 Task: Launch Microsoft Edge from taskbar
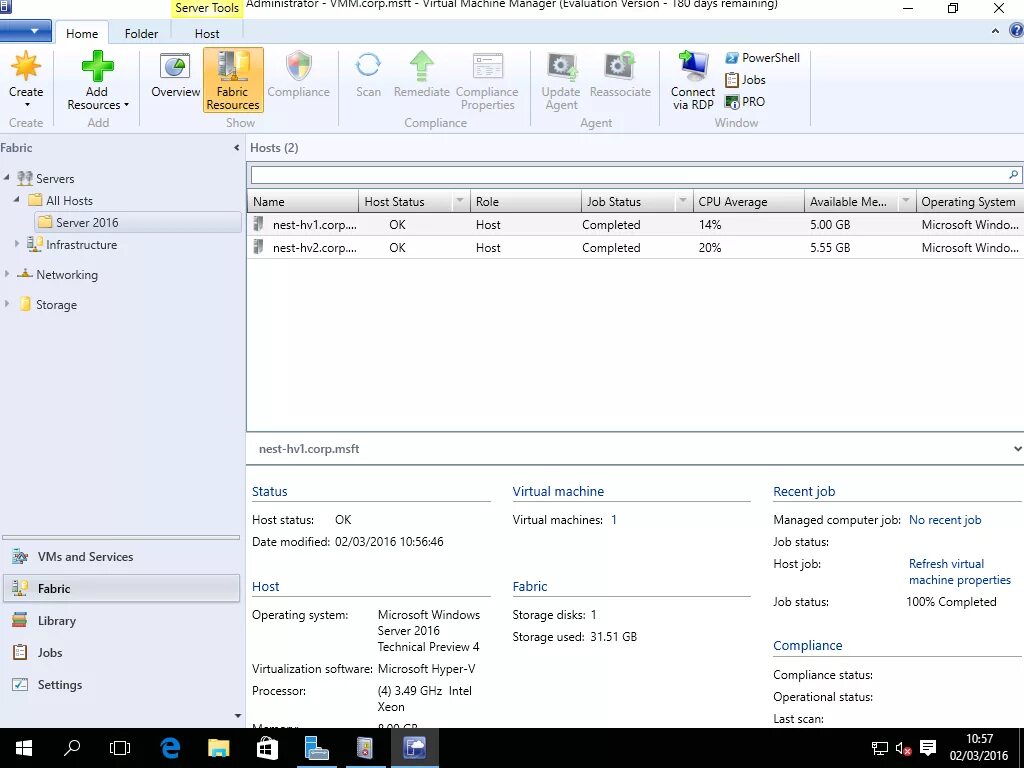[x=170, y=748]
